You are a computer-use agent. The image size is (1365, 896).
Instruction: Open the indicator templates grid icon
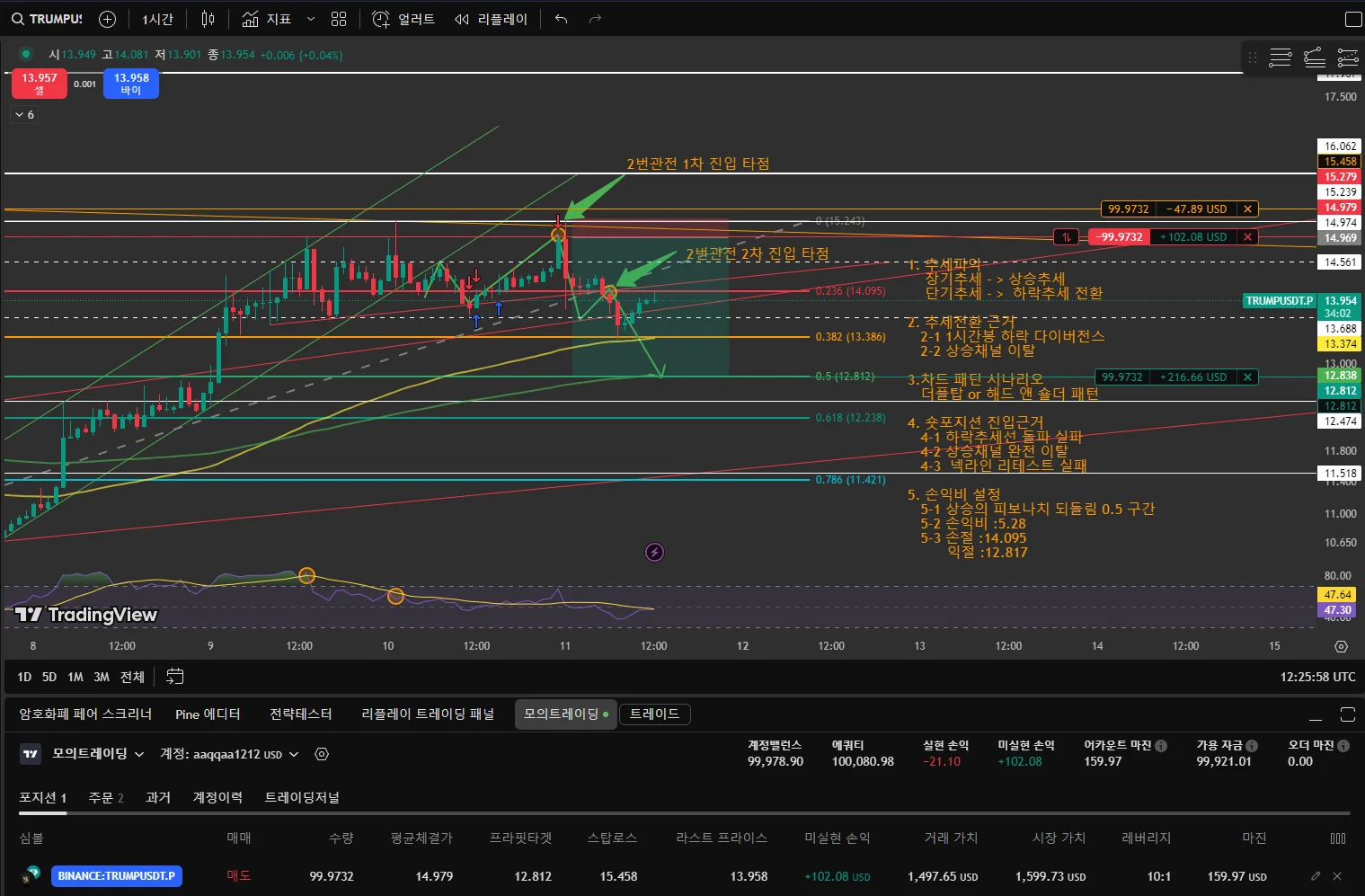tap(339, 19)
